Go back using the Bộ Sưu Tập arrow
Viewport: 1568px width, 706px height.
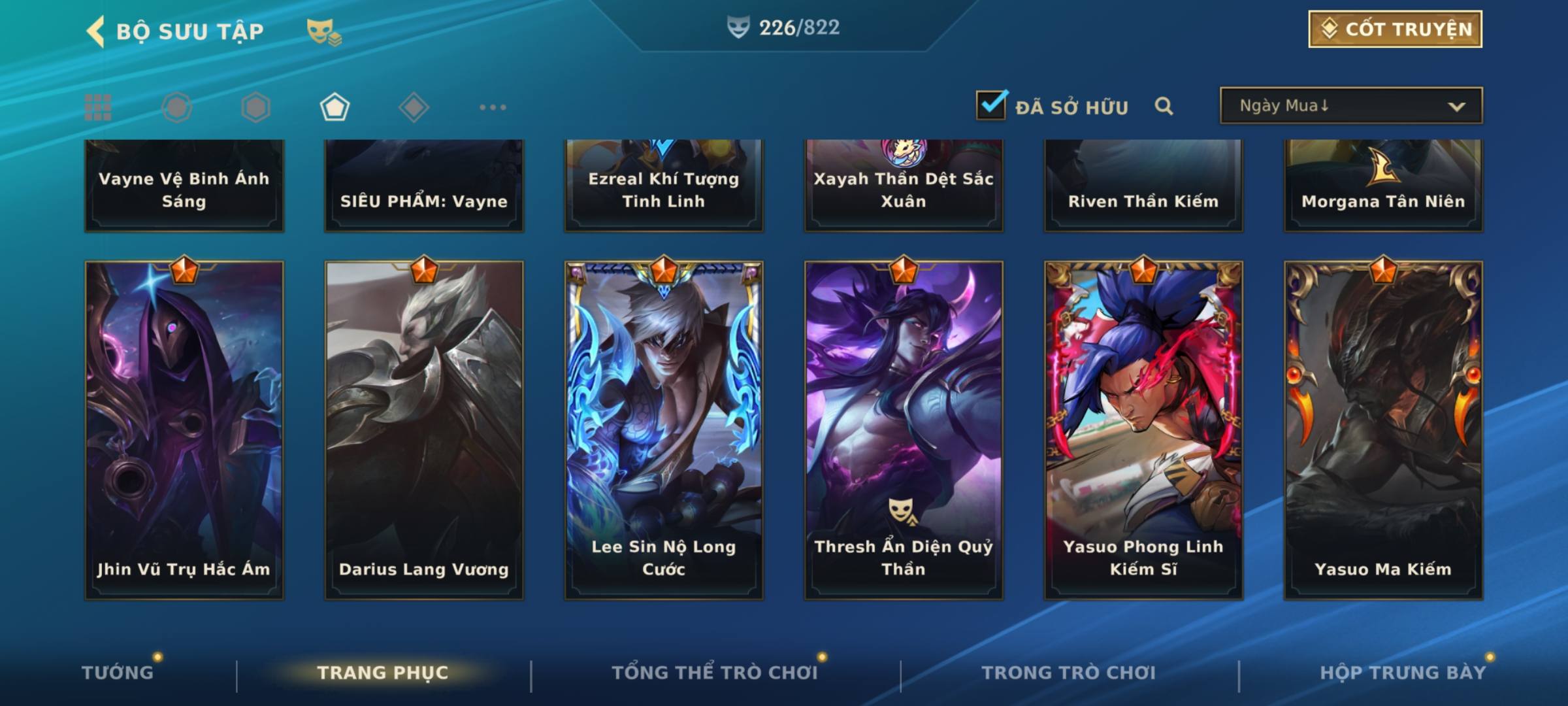click(x=95, y=31)
